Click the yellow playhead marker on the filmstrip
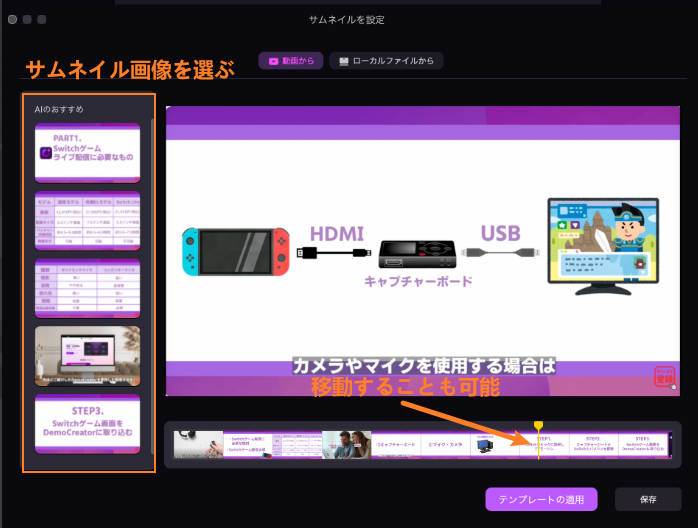This screenshot has width=698, height=528. (538, 426)
